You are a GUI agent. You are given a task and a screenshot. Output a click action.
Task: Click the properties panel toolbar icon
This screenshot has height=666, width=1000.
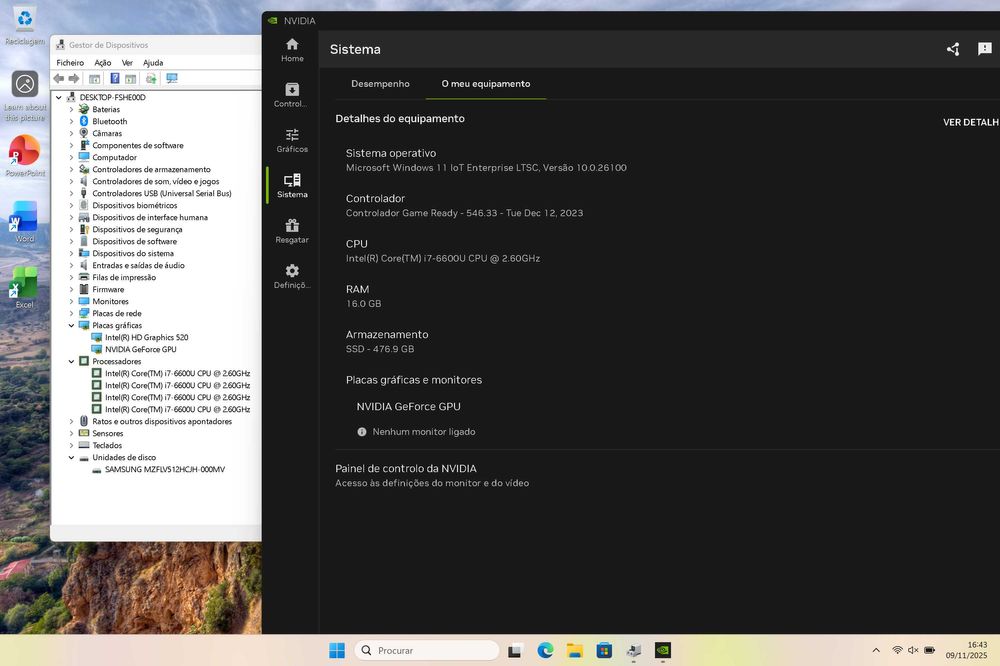coord(131,78)
